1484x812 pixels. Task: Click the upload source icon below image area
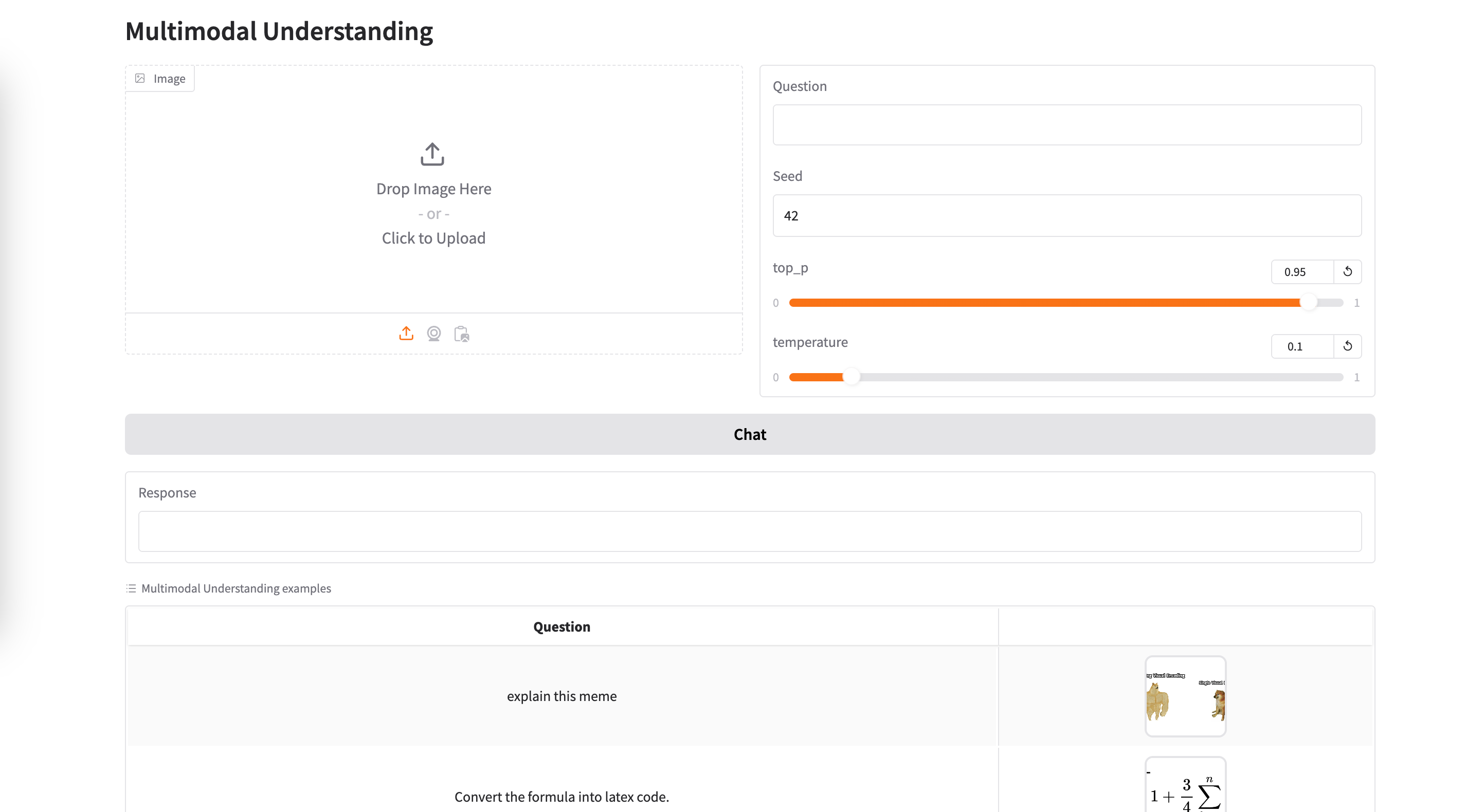coord(406,334)
